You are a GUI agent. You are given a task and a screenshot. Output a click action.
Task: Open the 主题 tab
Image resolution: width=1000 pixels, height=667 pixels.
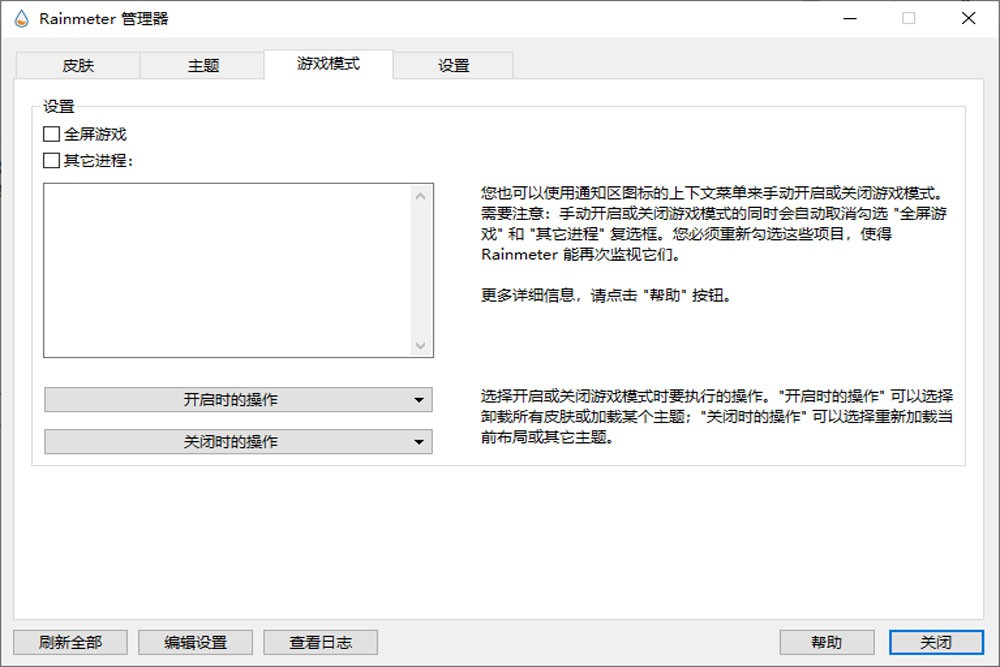coord(203,65)
